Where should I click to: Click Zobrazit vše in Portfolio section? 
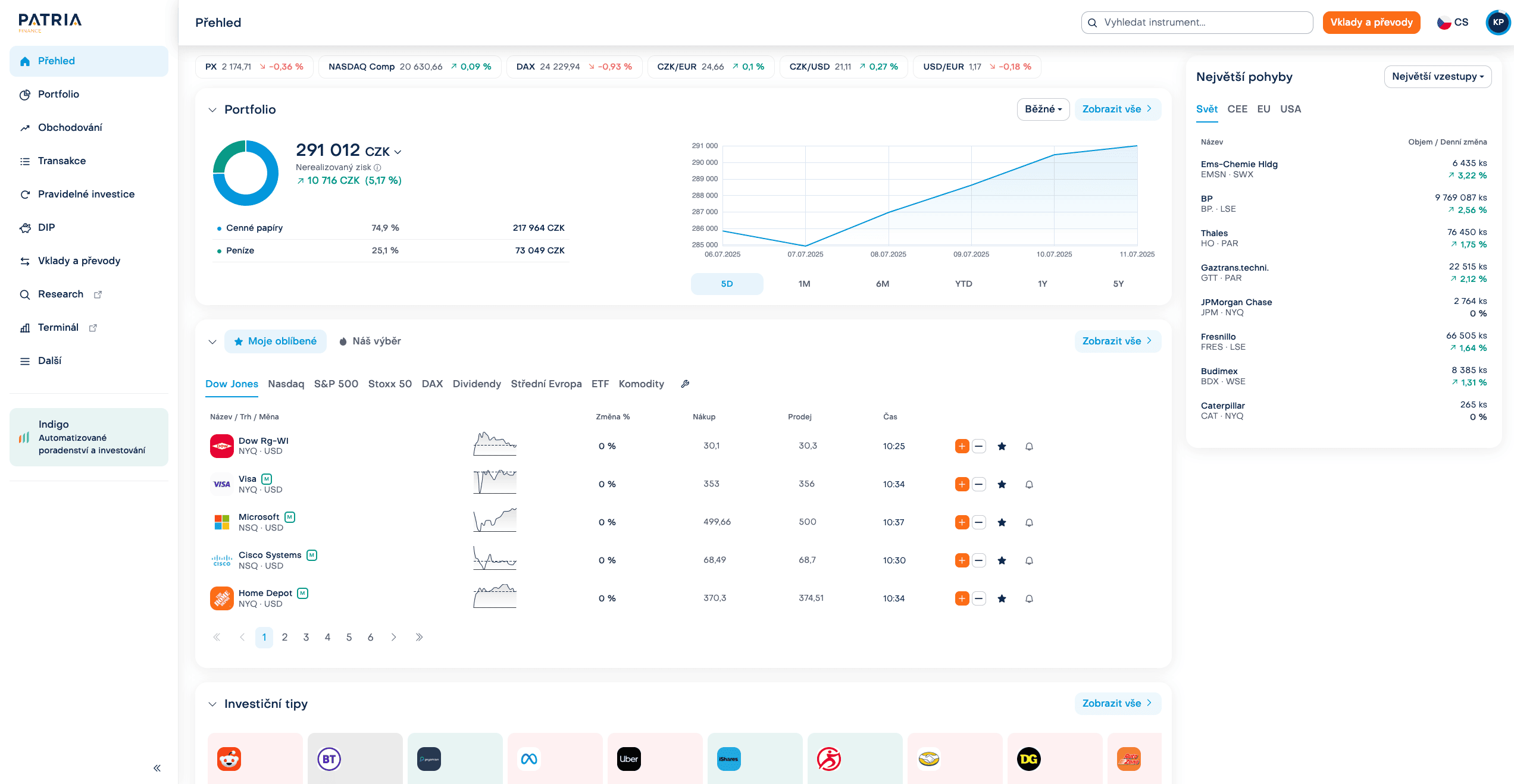[1117, 109]
